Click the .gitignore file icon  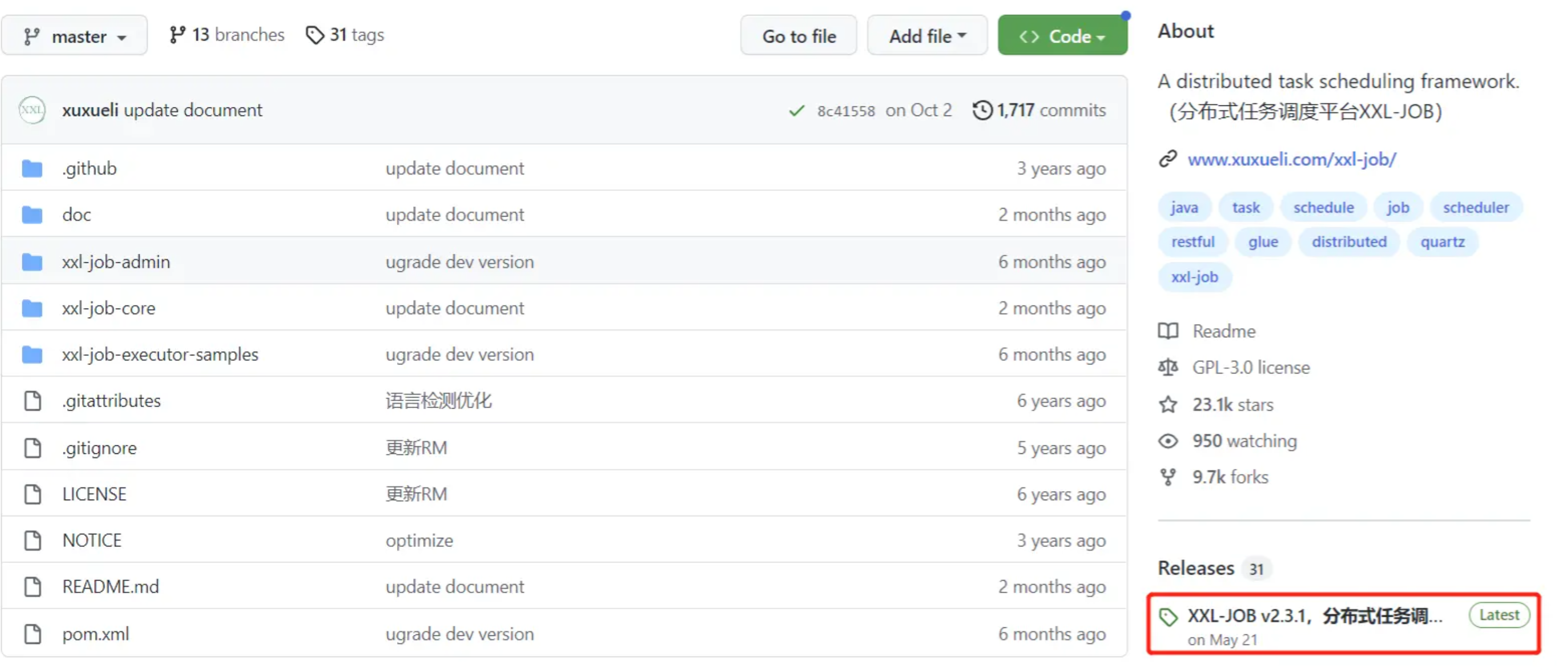tap(32, 448)
